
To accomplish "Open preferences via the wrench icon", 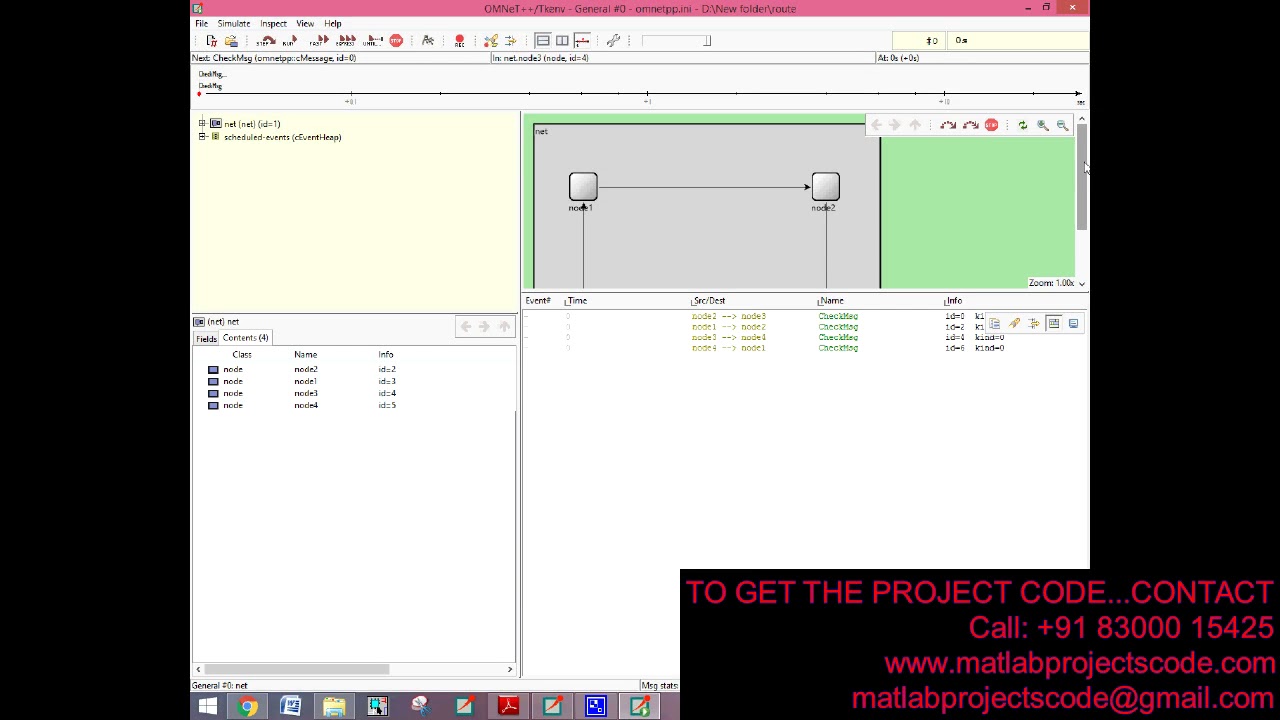I will [613, 41].
